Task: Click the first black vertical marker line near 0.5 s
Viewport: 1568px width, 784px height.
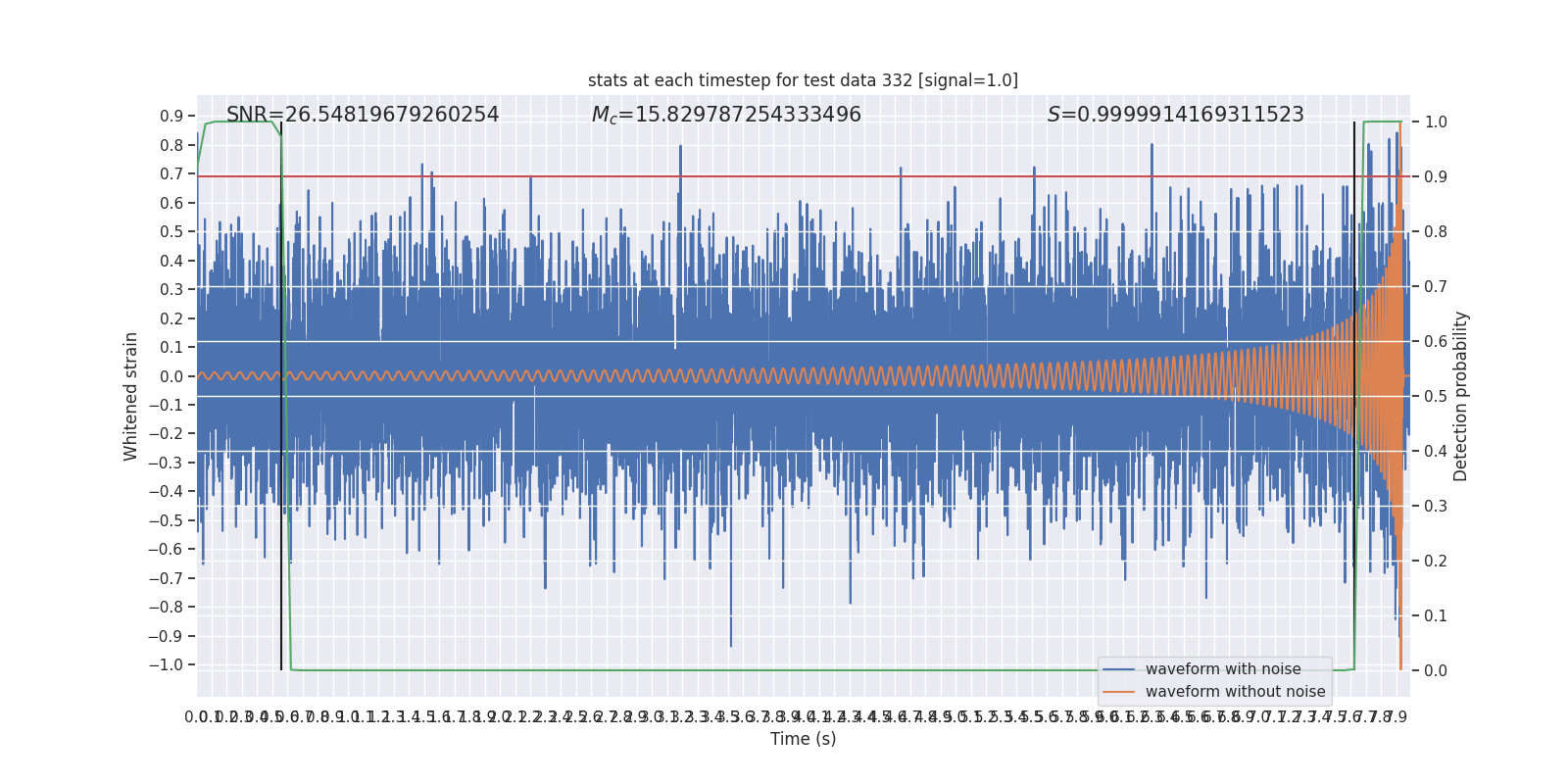Action: [281, 396]
